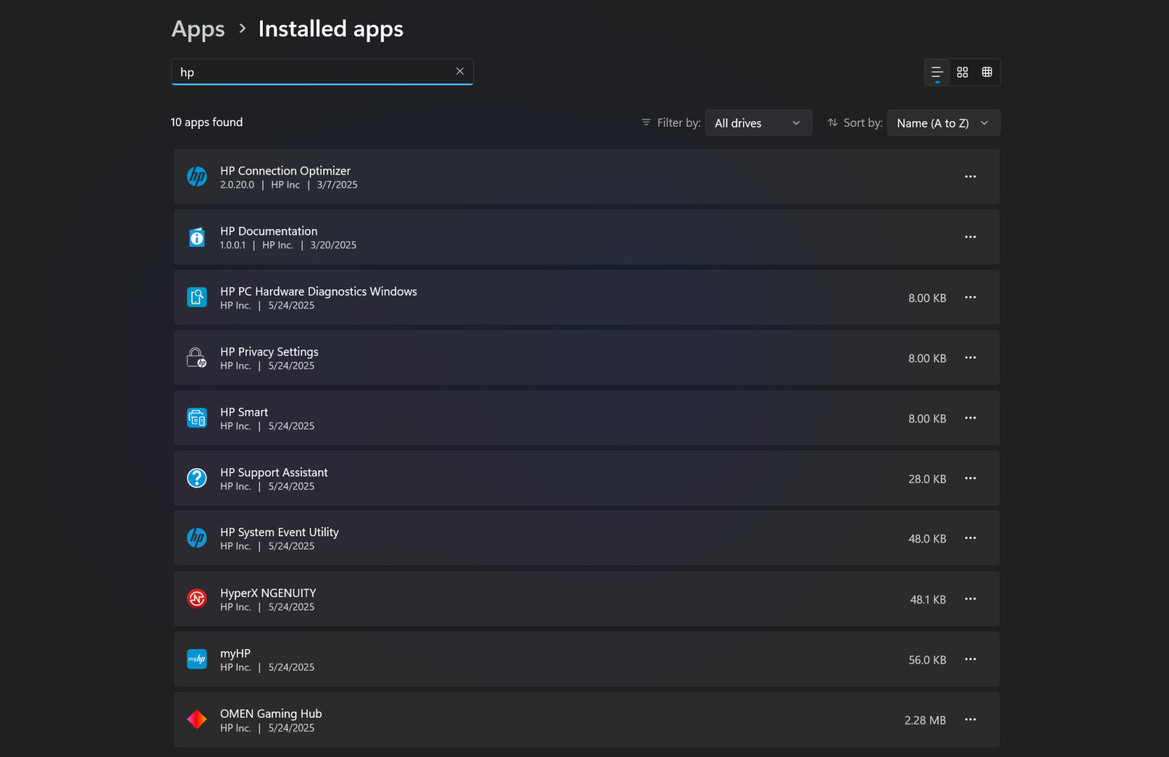The width and height of the screenshot is (1169, 757).
Task: Click the HP Documentation app icon
Action: pyautogui.click(x=197, y=237)
